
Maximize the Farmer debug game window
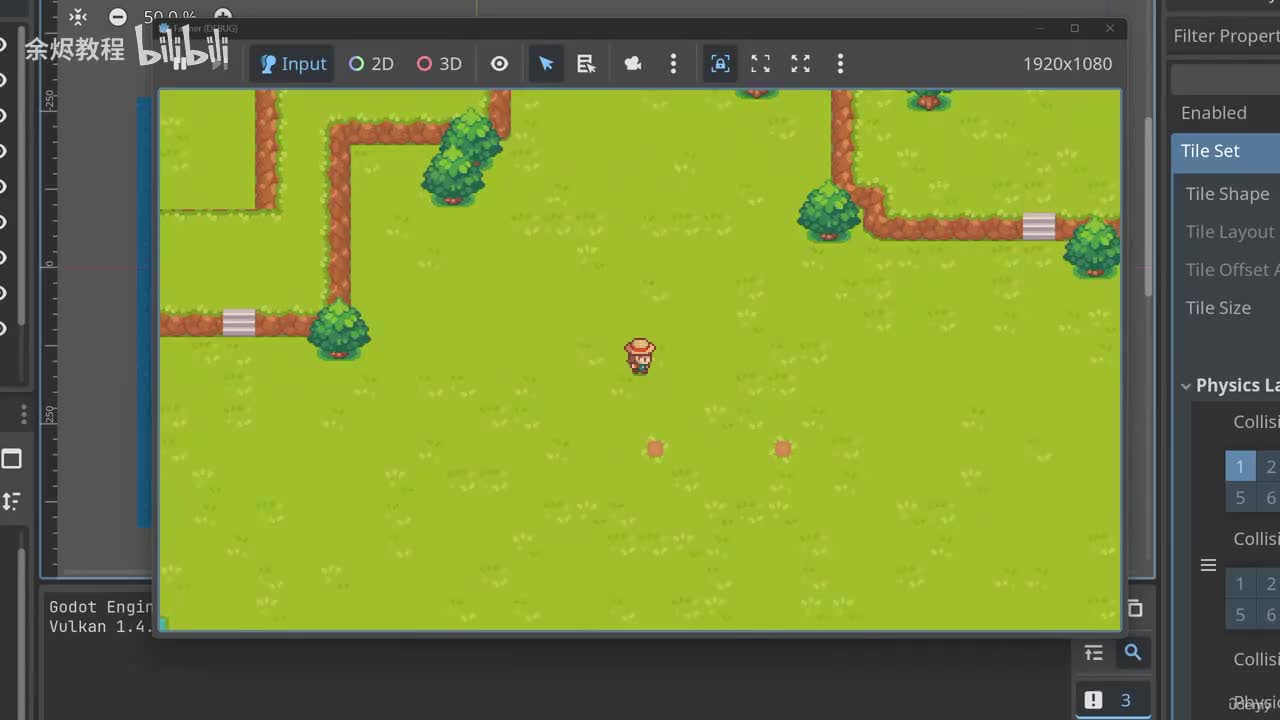click(x=1074, y=28)
